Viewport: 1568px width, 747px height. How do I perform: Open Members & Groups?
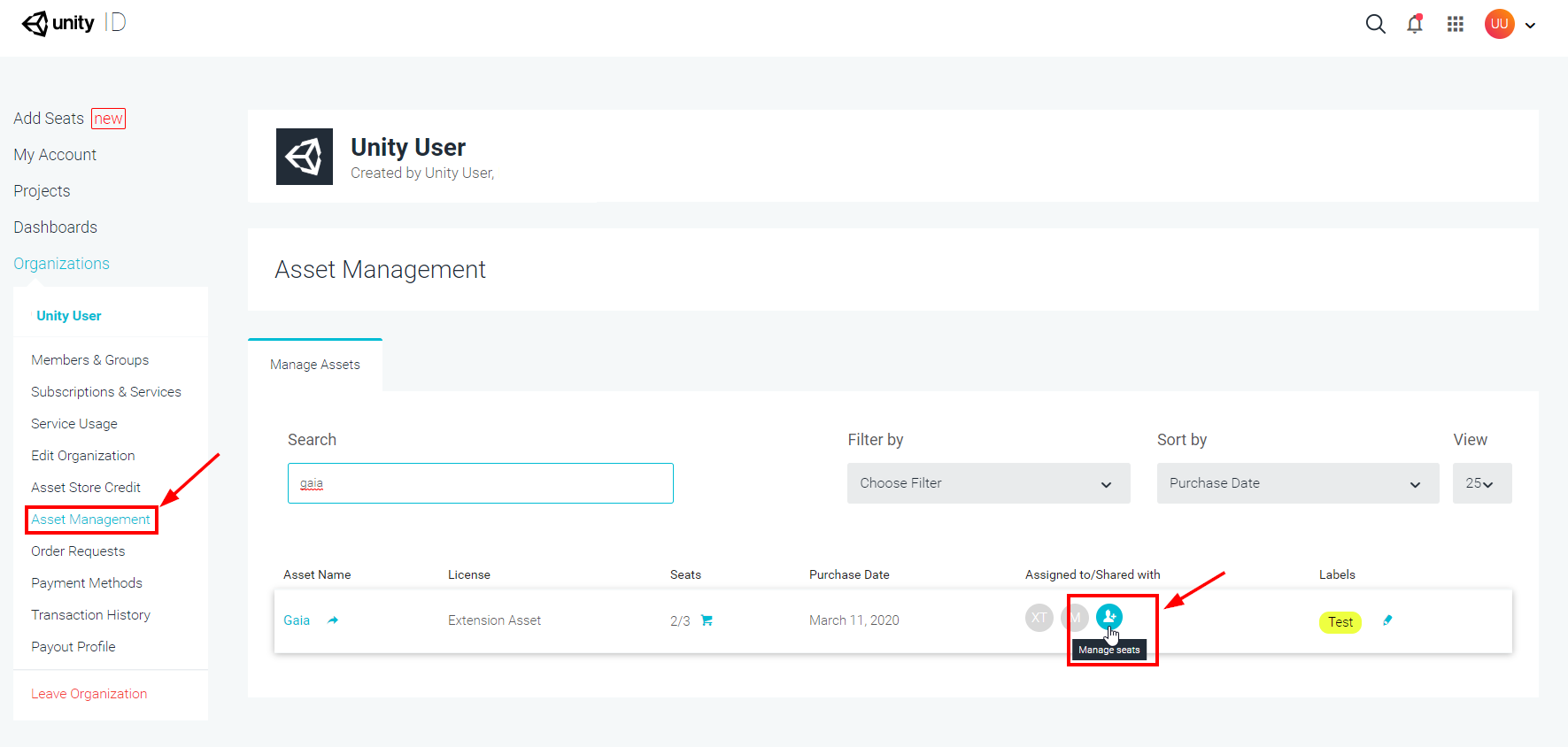[x=89, y=360]
